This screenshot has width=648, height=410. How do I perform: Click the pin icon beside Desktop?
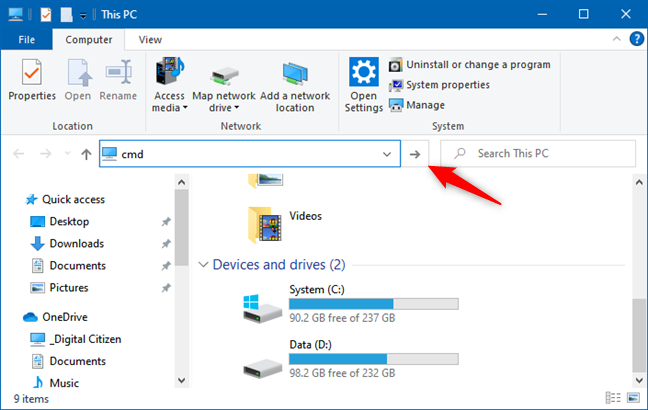click(166, 222)
